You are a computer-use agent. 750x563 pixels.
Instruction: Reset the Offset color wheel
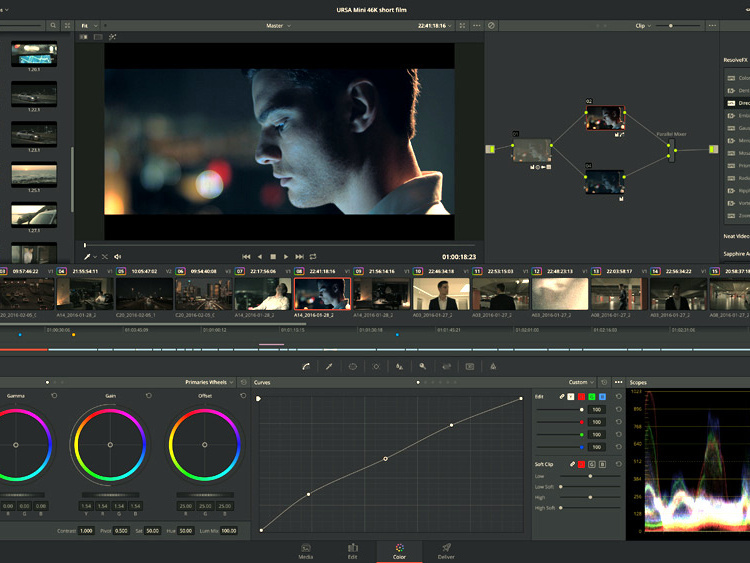point(243,396)
